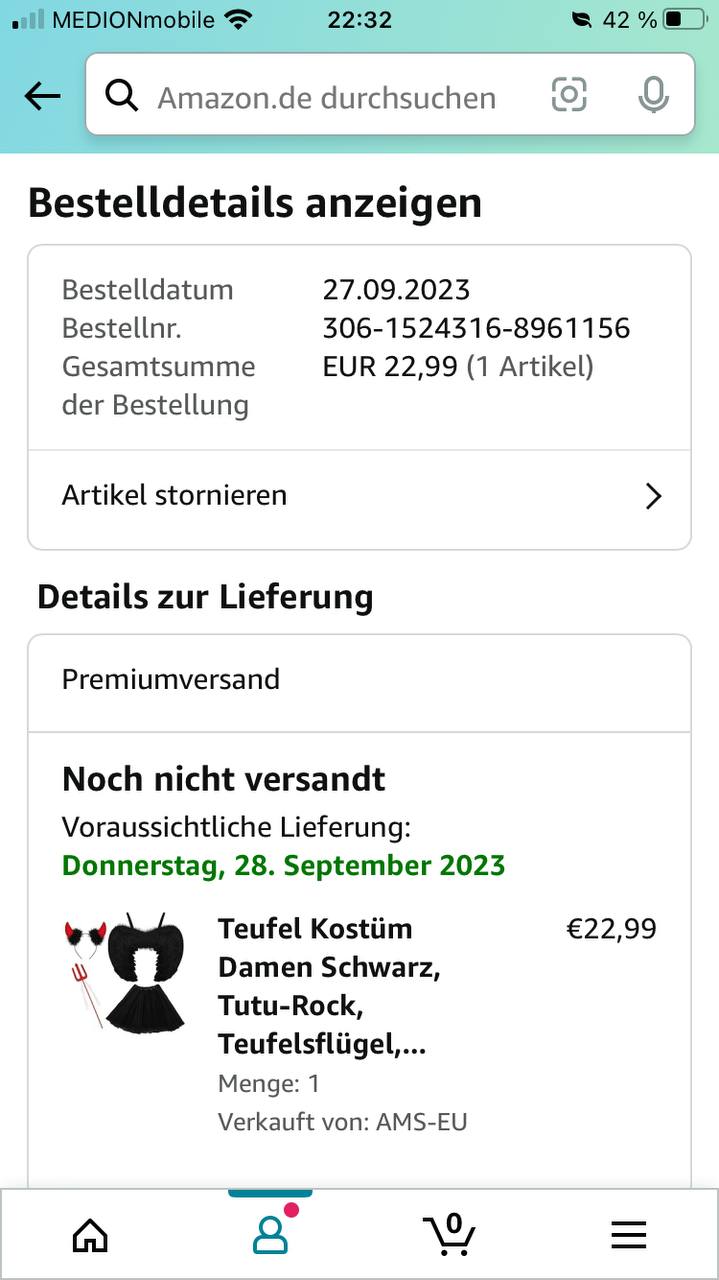Tap the Wi-Fi status icon
This screenshot has width=719, height=1280.
point(238,19)
